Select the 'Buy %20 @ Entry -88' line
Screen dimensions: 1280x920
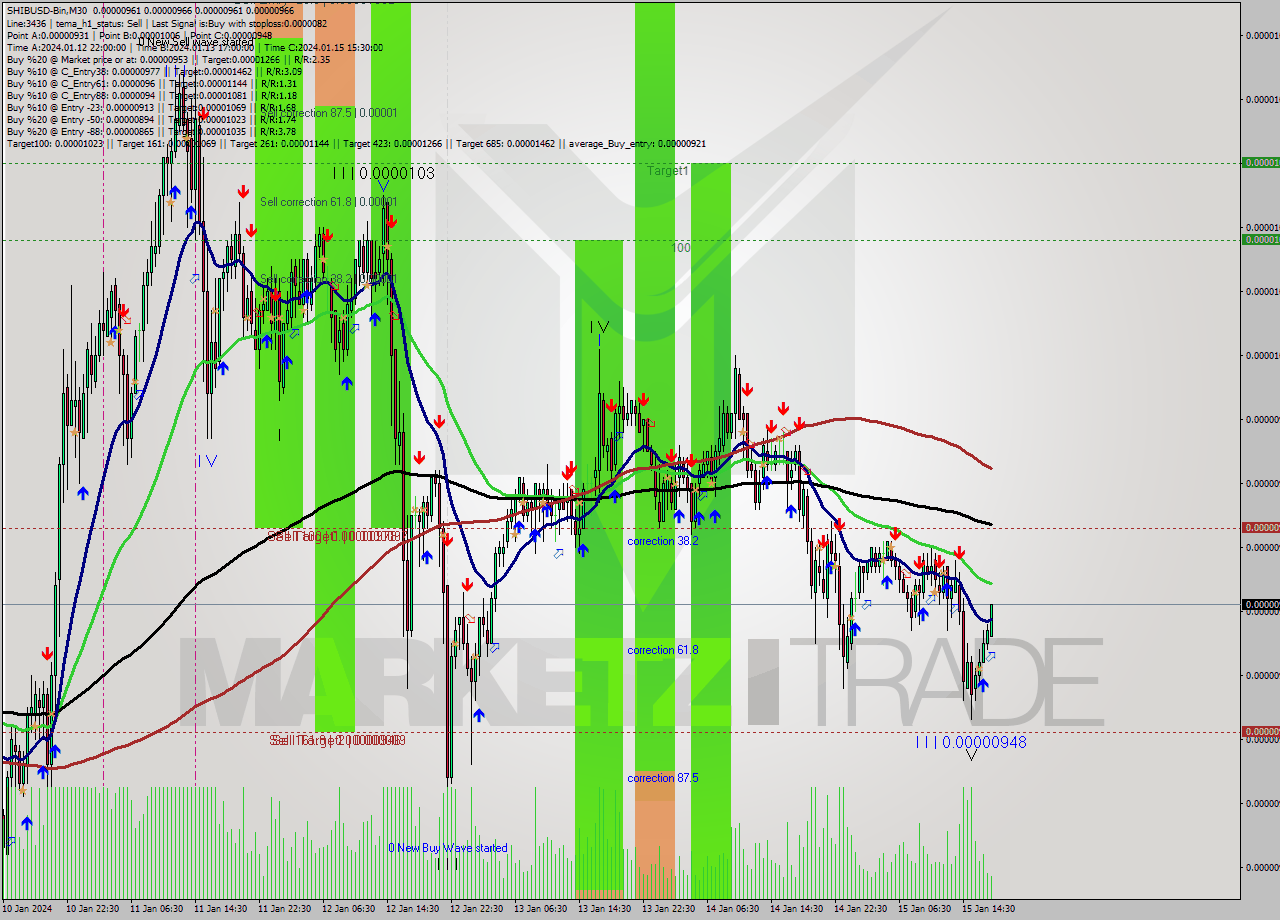tap(151, 131)
